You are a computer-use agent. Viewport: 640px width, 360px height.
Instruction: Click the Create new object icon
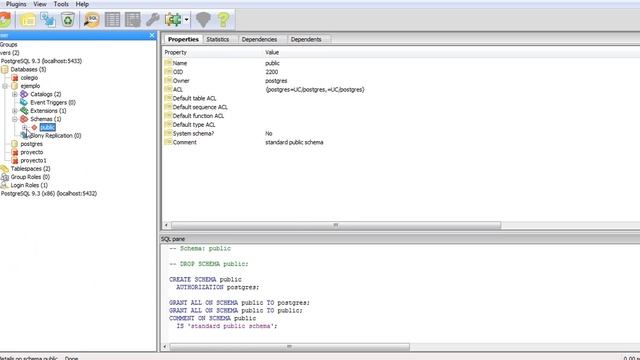(48, 20)
